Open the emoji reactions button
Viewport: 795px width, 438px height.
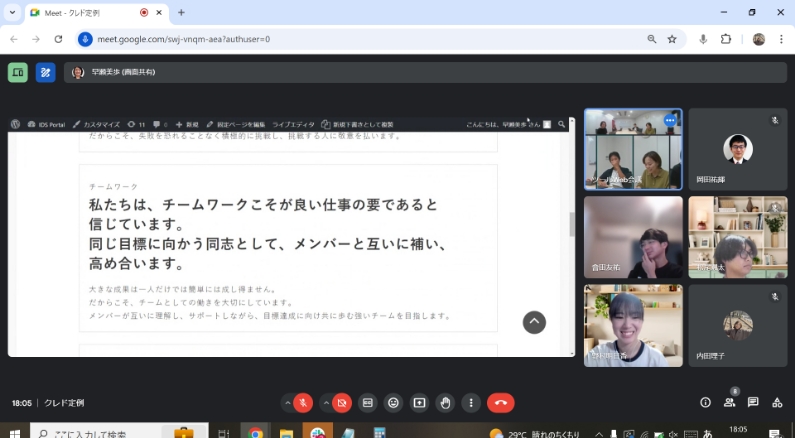pyautogui.click(x=393, y=403)
